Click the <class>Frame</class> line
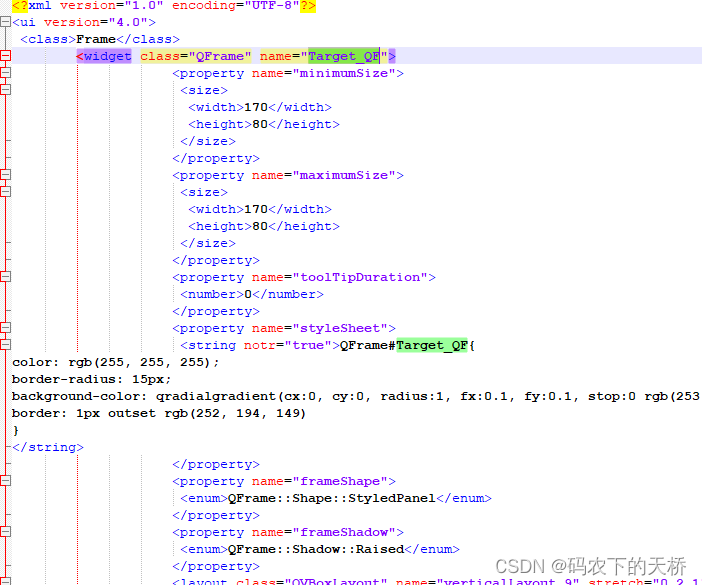The height and width of the screenshot is (585, 702). (100, 39)
